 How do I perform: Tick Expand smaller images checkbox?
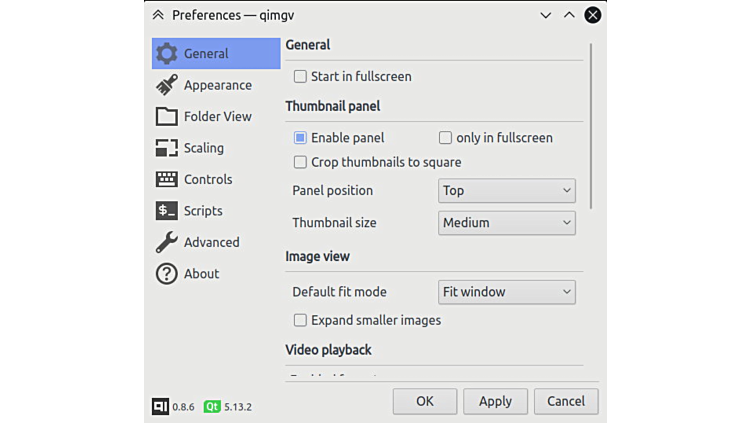pyautogui.click(x=300, y=321)
